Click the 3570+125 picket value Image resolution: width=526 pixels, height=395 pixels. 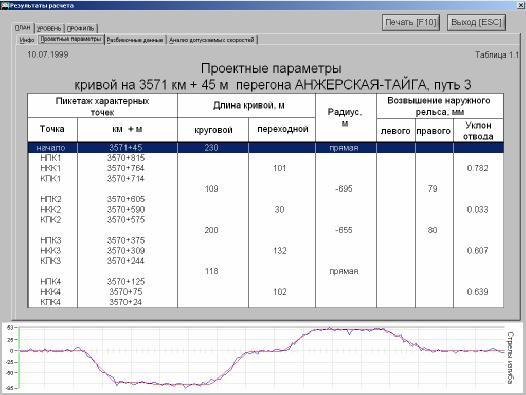(x=126, y=282)
